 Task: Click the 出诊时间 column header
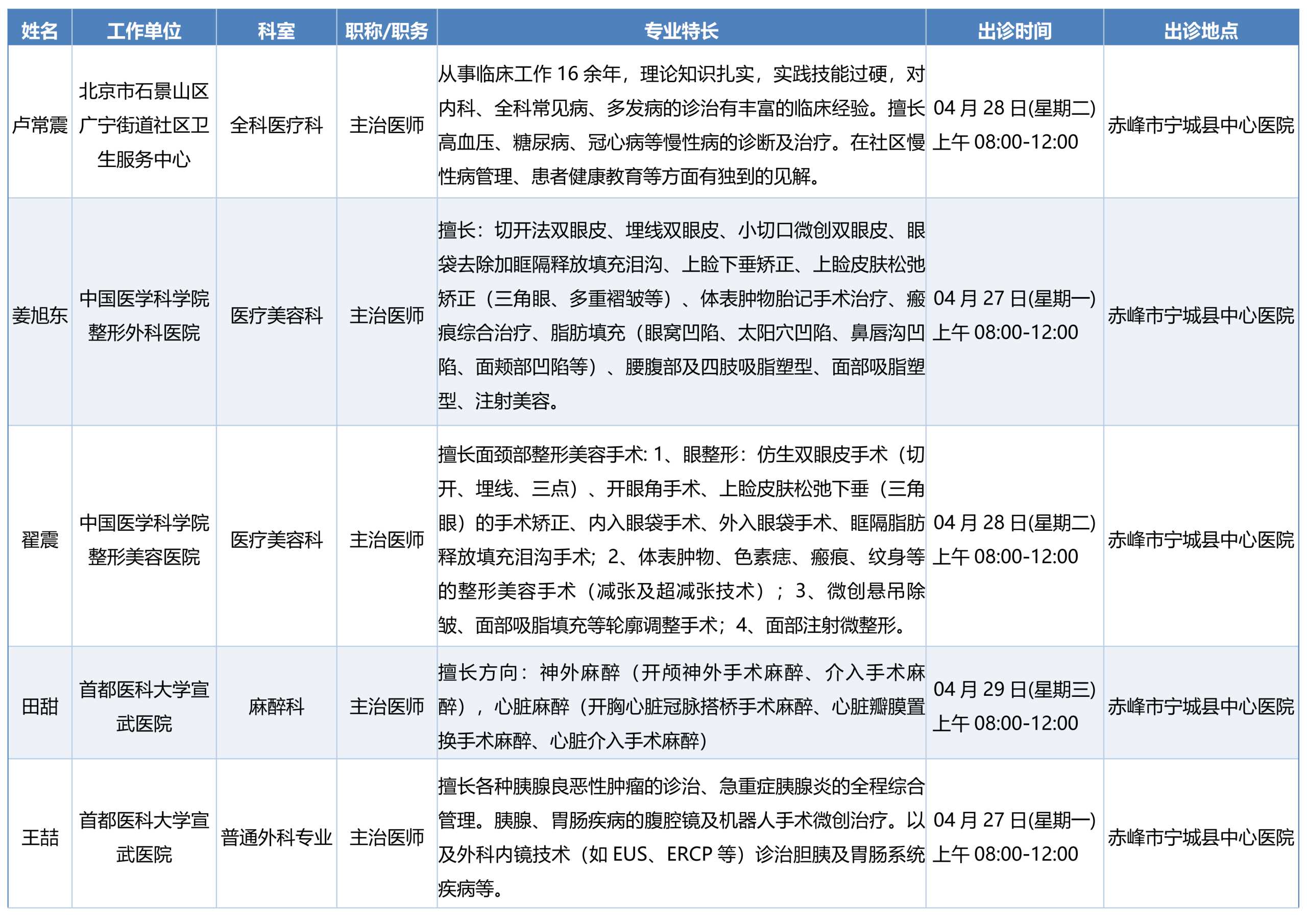[1014, 30]
